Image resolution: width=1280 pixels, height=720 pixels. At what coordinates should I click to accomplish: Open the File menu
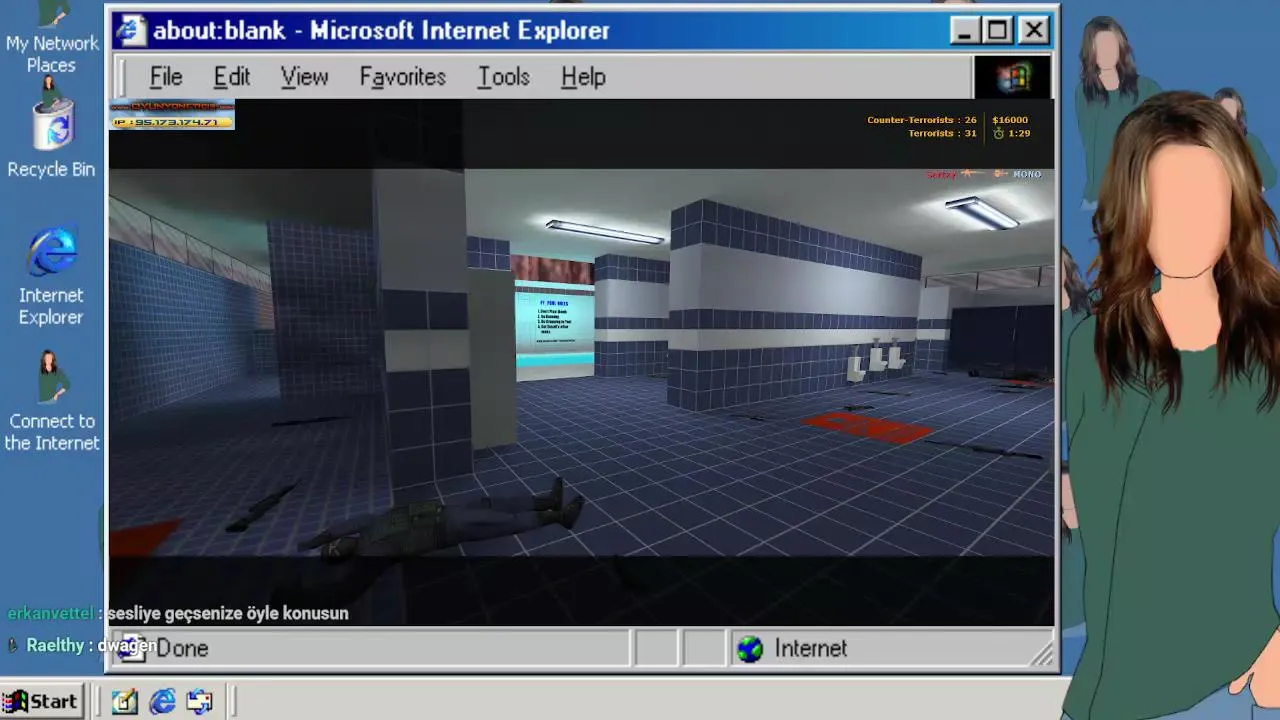(x=166, y=77)
